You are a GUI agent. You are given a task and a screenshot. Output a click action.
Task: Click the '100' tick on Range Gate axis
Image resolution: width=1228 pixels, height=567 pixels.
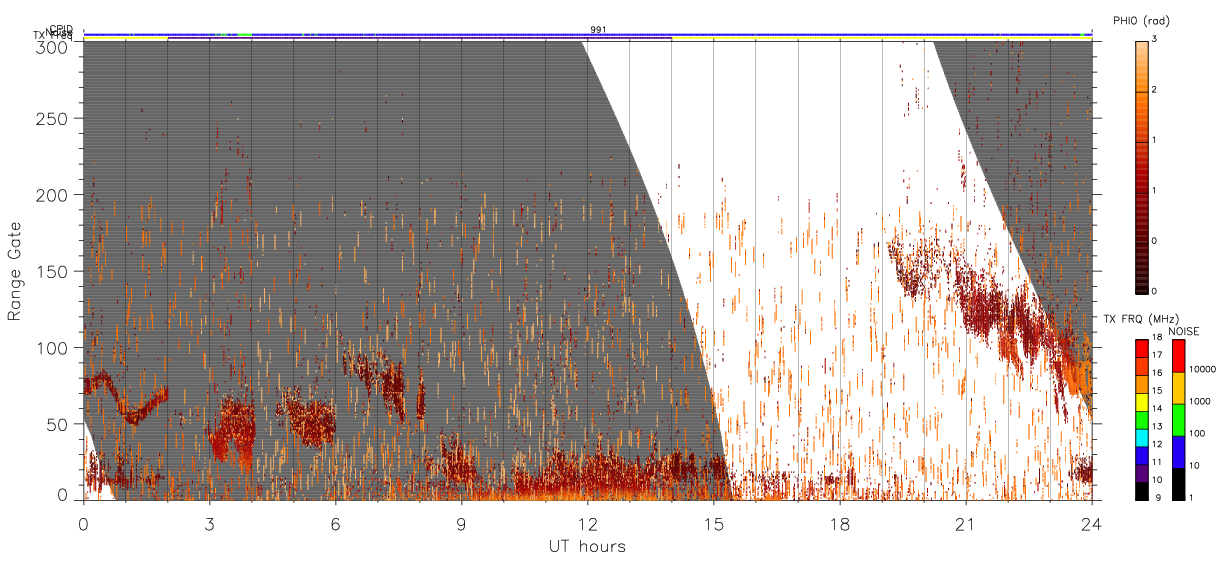pos(53,347)
